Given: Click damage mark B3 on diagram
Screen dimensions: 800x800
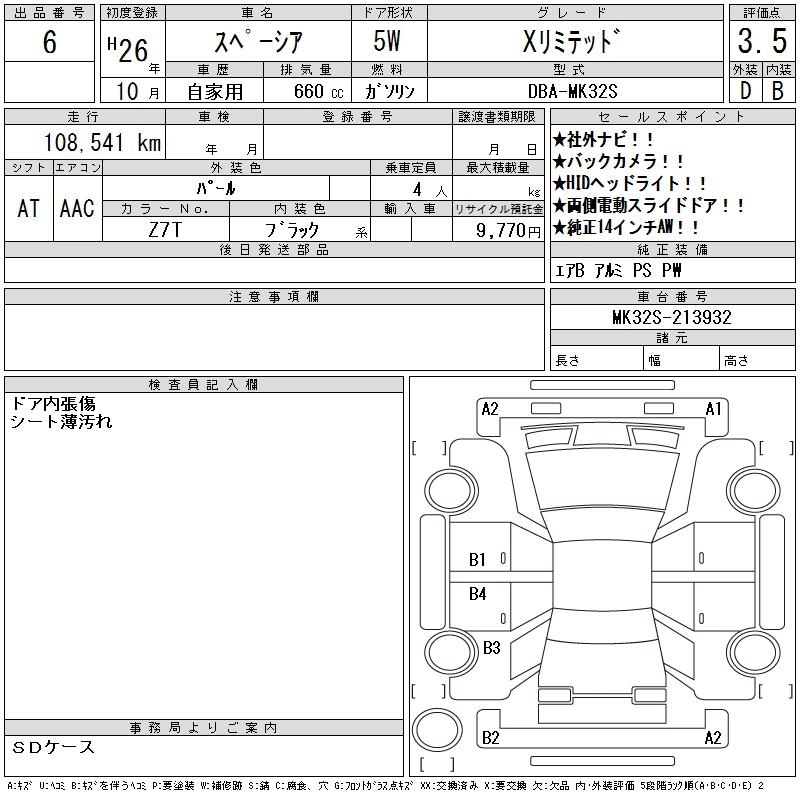Looking at the screenshot, I should 491,648.
